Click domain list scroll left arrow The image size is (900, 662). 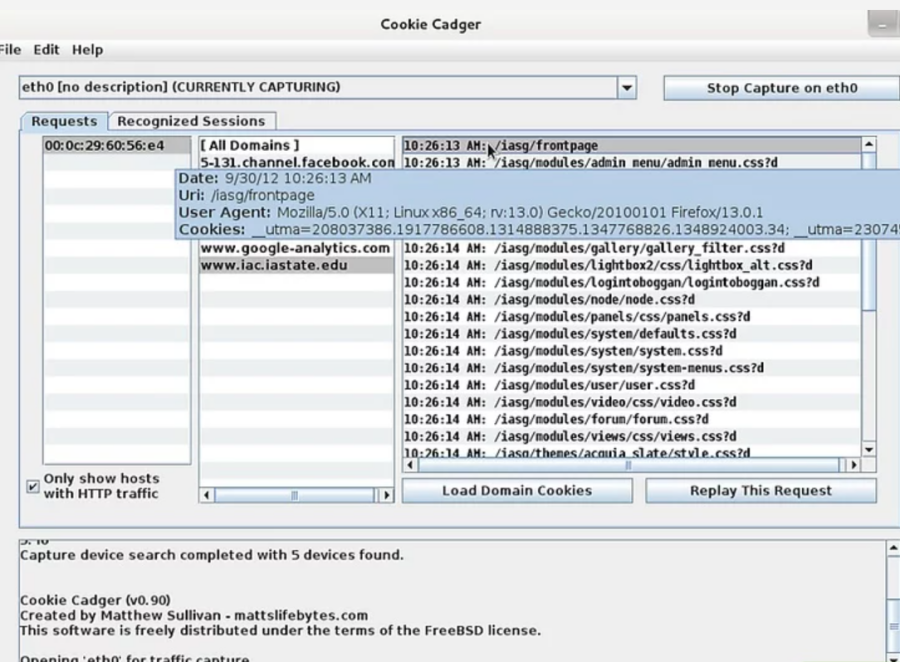click(207, 495)
